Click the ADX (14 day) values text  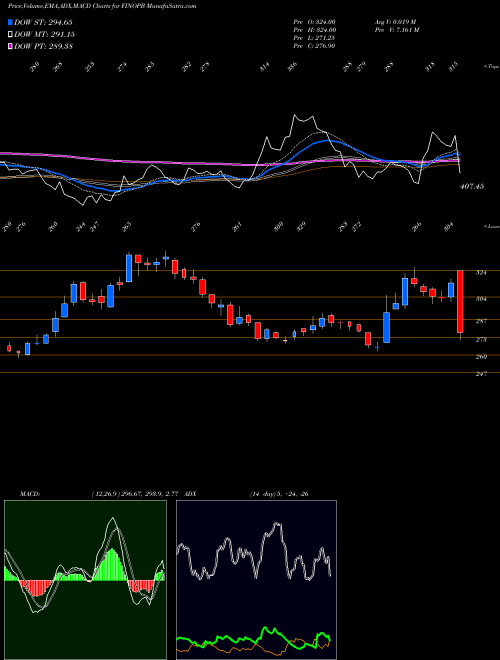point(279,494)
